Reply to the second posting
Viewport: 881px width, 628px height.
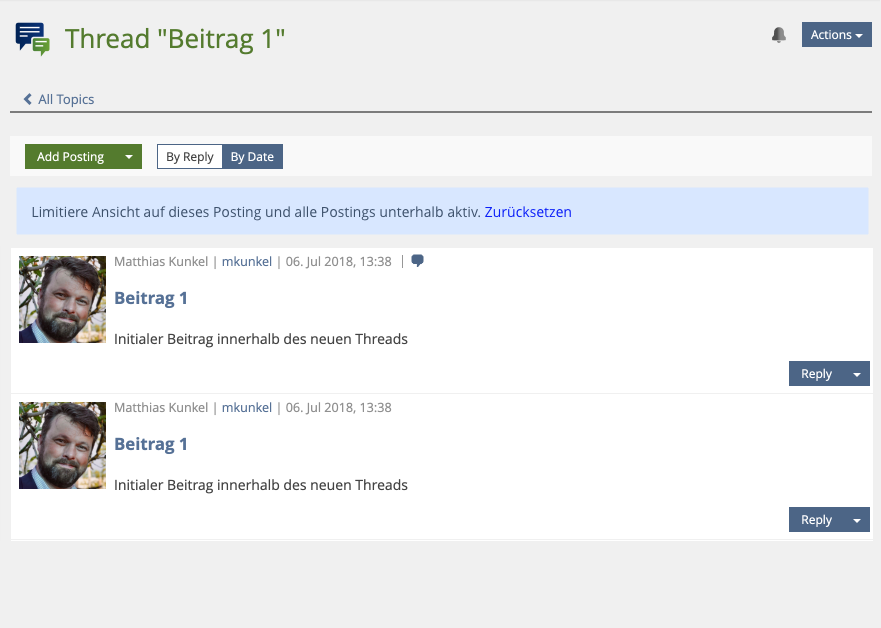(x=816, y=520)
